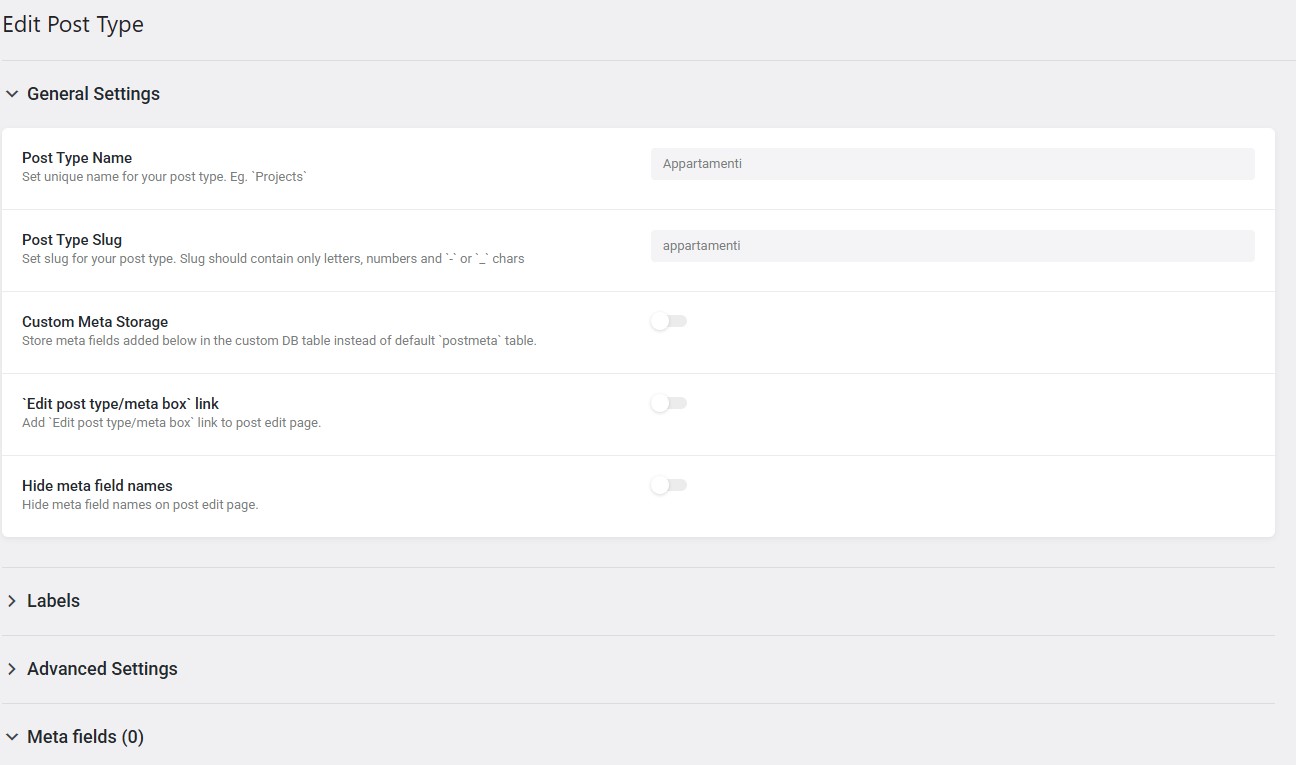Click the Edit Post Type page title
Screen dimensions: 1296x765
pos(73,25)
